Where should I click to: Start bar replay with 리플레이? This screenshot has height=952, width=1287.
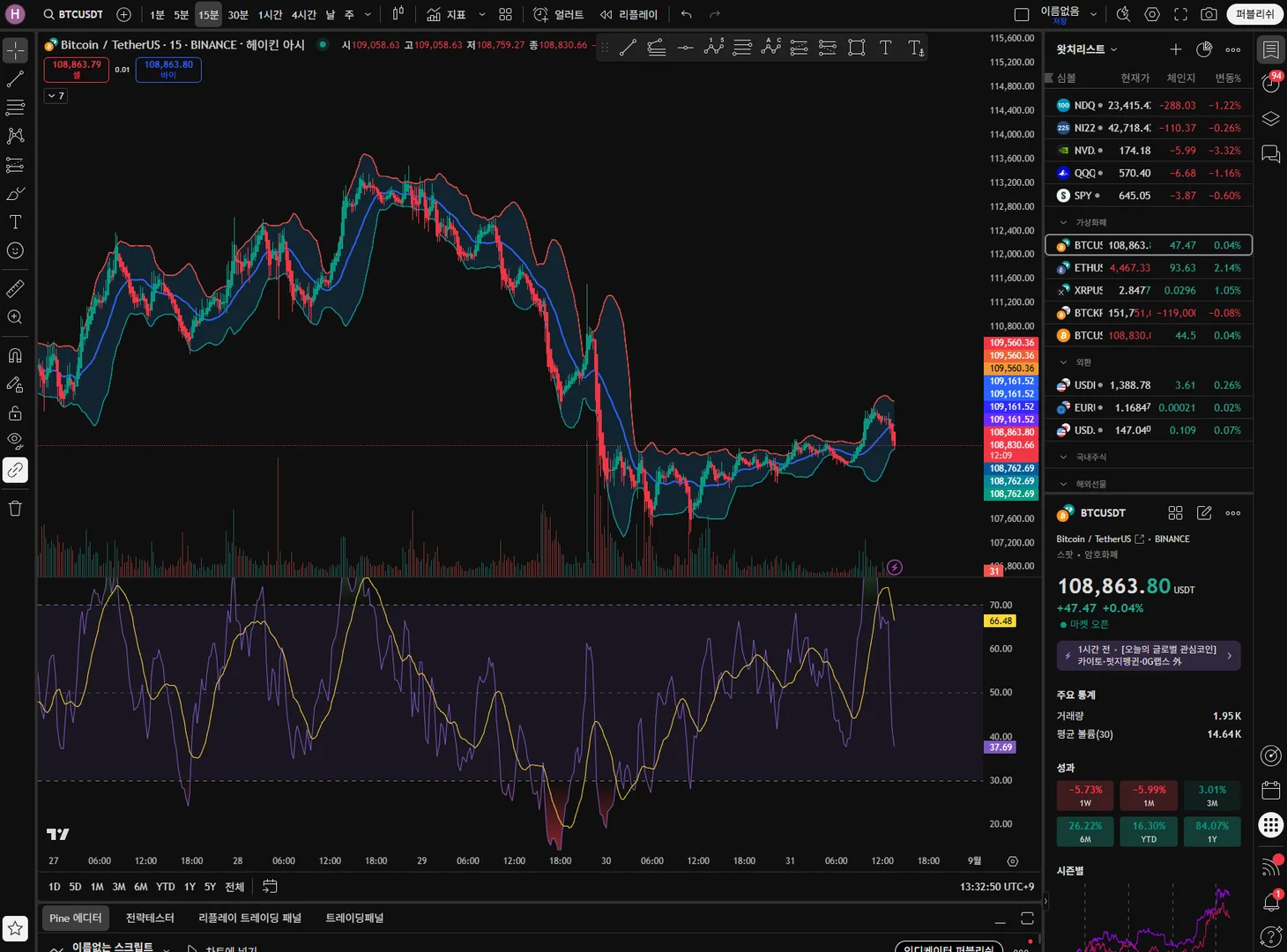coord(629,14)
